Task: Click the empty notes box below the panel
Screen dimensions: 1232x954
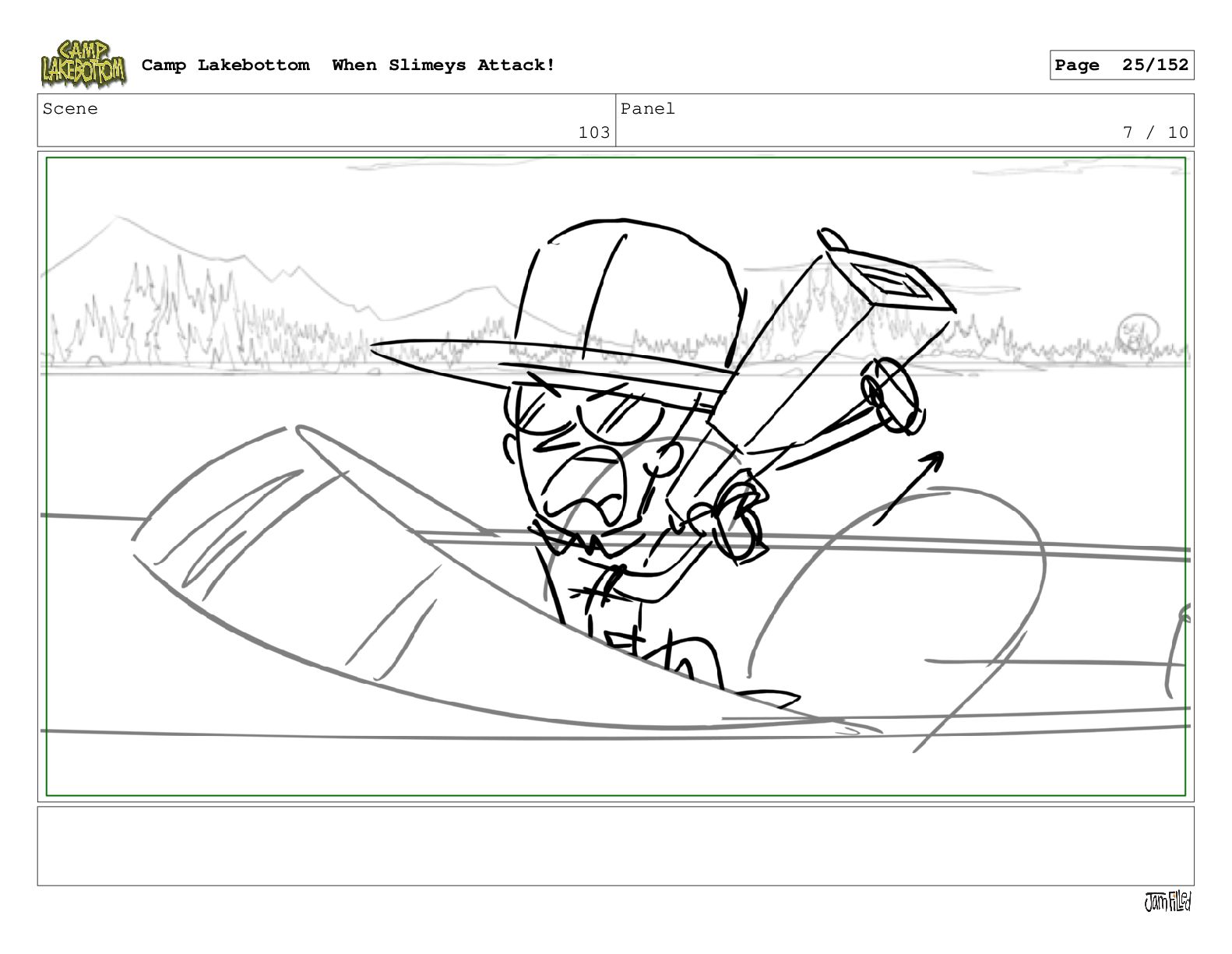Action: coord(615,846)
